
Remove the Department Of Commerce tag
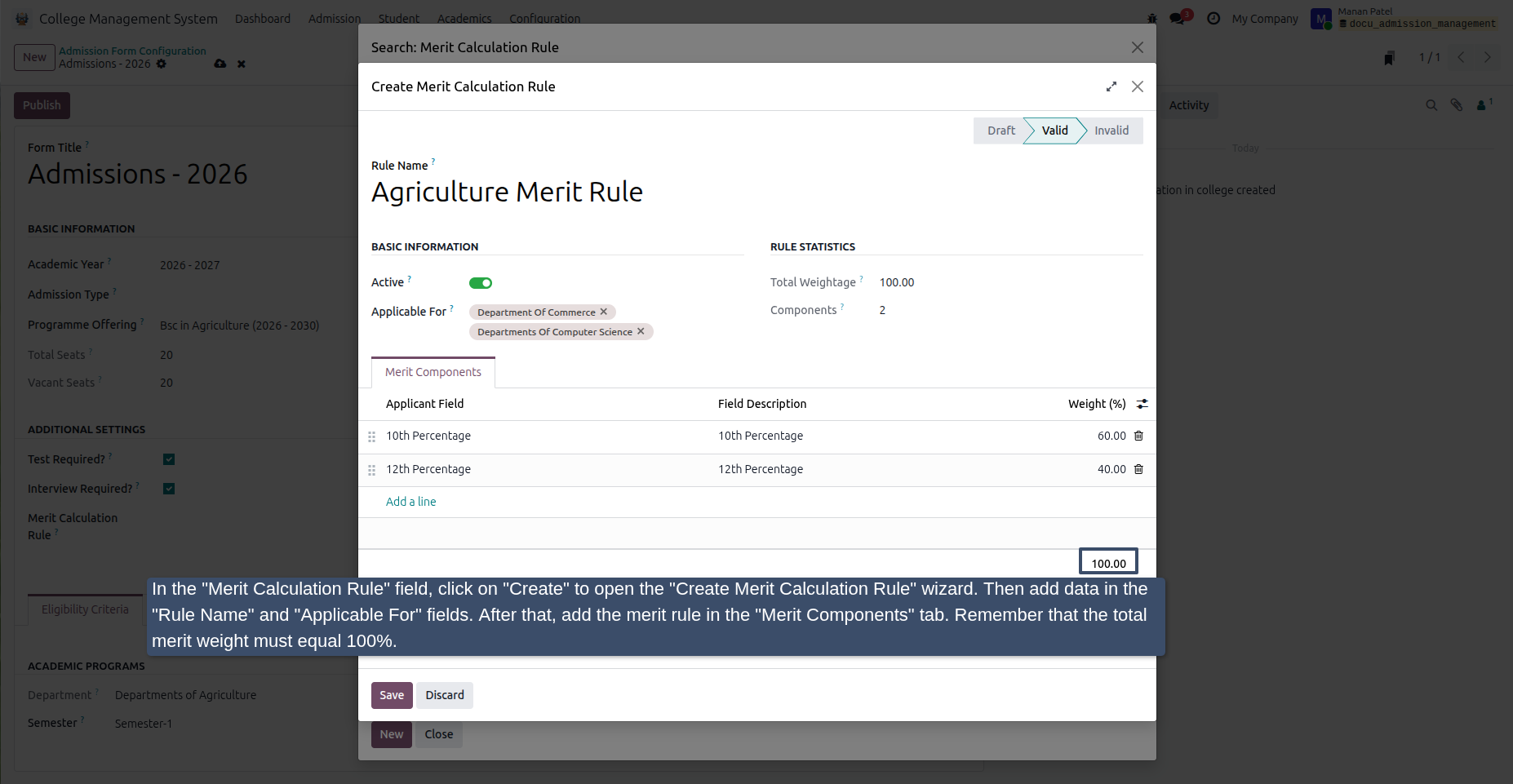(604, 312)
